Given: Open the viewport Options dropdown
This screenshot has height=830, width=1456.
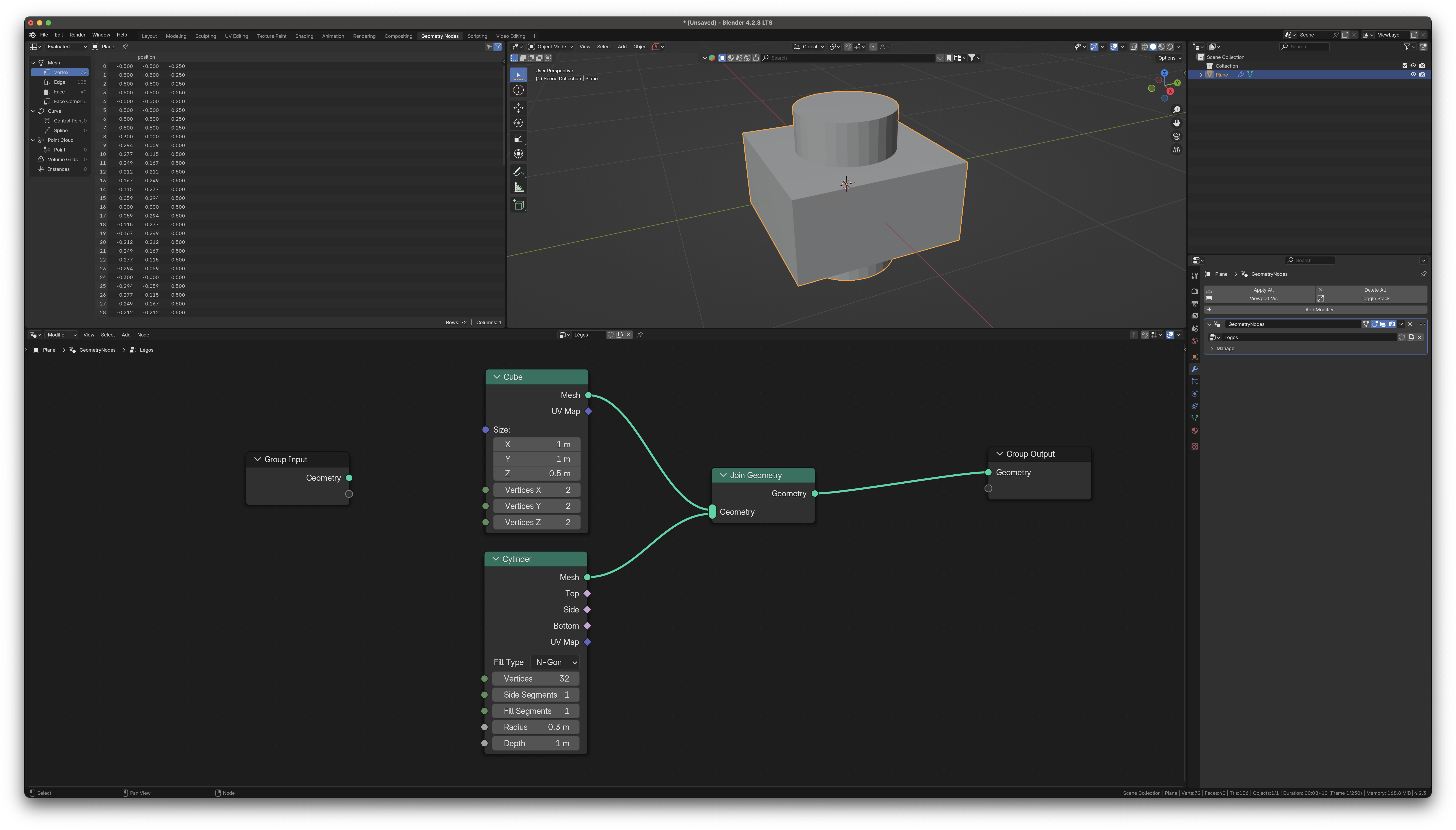Looking at the screenshot, I should tap(1169, 58).
